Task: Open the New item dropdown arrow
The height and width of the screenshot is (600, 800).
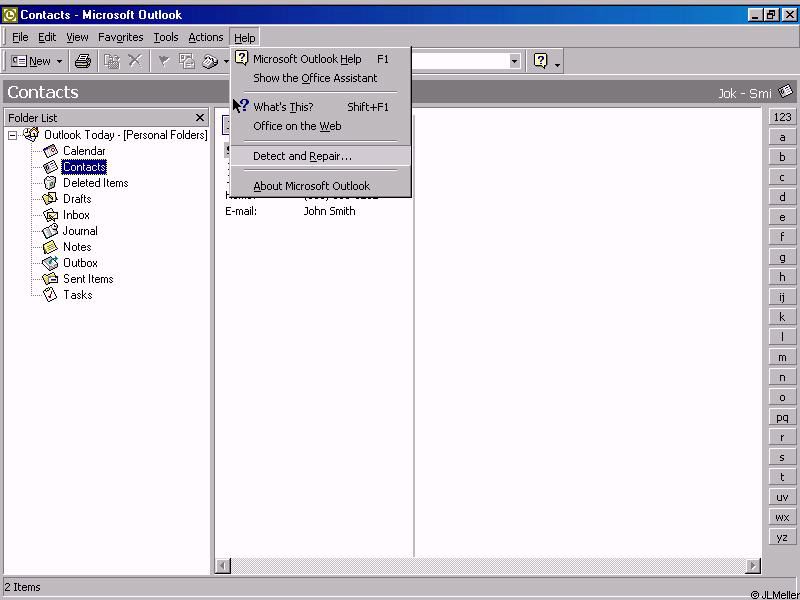Action: 59,62
